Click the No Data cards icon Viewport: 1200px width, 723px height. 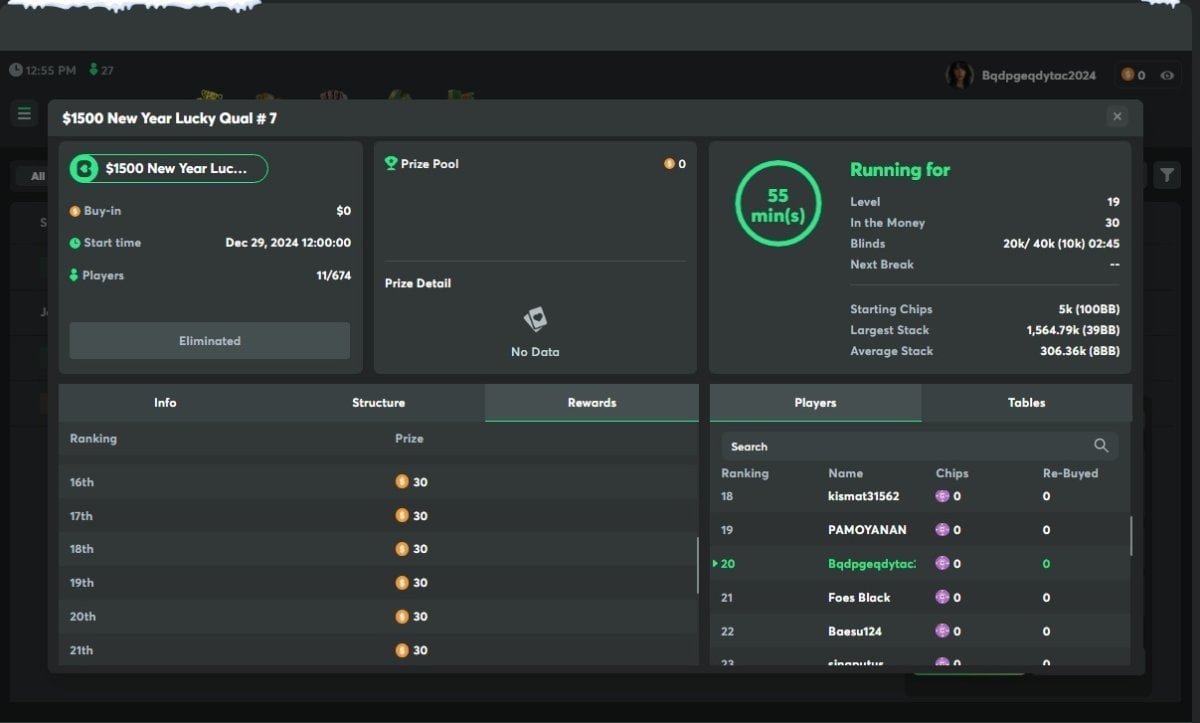(535, 321)
